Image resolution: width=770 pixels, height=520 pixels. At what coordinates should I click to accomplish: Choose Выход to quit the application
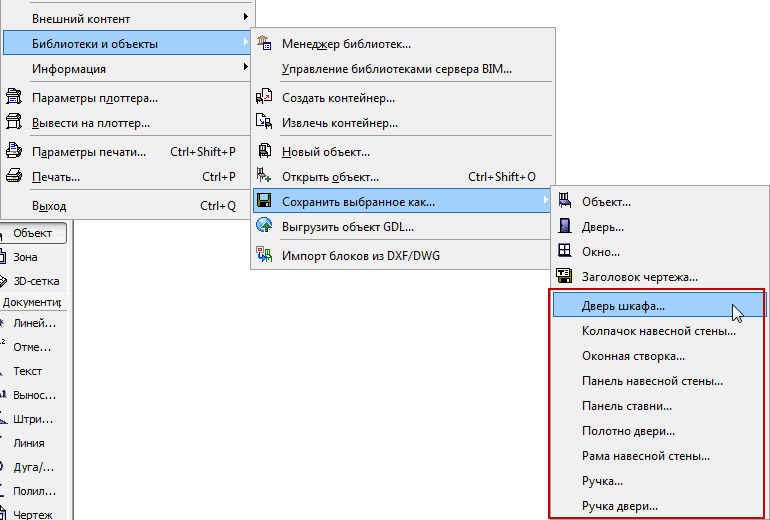click(49, 206)
